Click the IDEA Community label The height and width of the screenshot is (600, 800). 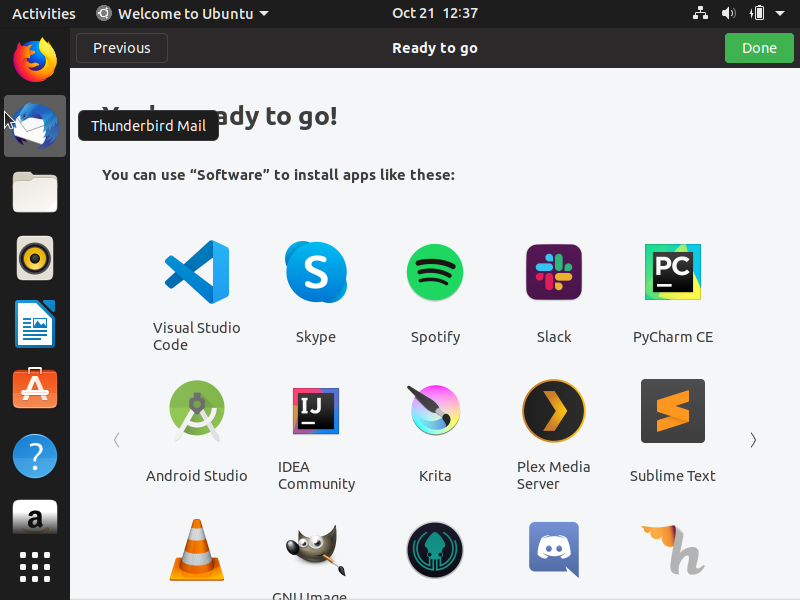pyautogui.click(x=316, y=476)
